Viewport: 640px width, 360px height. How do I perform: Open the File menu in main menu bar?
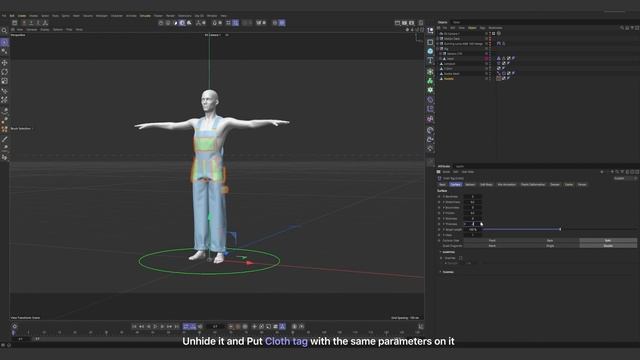coord(4,16)
